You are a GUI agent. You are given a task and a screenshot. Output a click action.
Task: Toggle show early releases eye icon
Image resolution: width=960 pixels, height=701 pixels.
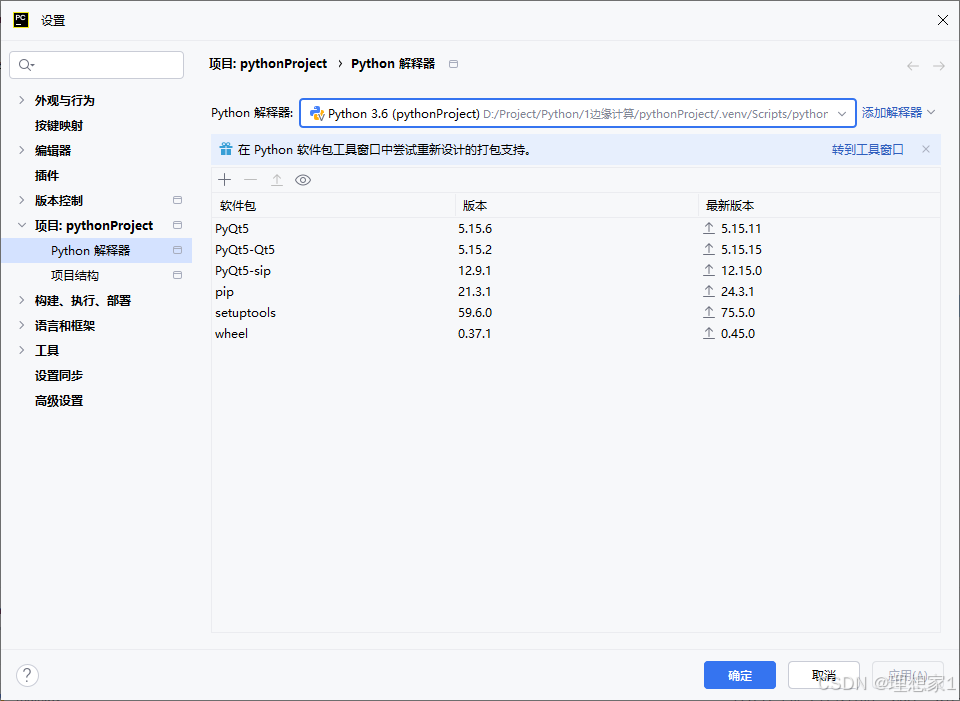coord(303,180)
